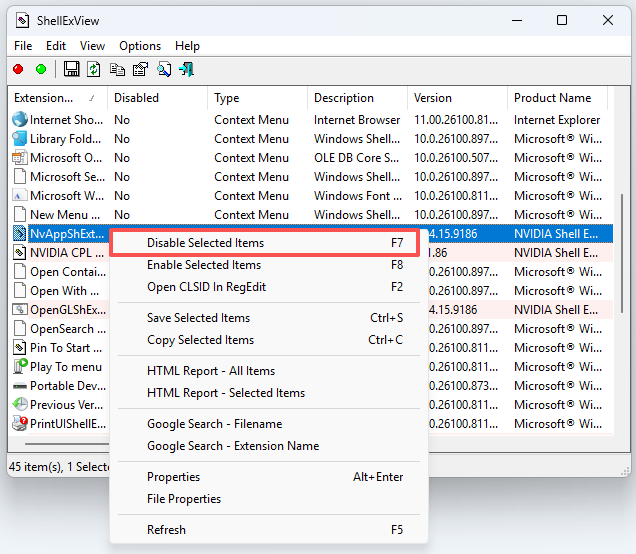The width and height of the screenshot is (636, 554).
Task: Sort by the Description column header
Action: pos(357,98)
